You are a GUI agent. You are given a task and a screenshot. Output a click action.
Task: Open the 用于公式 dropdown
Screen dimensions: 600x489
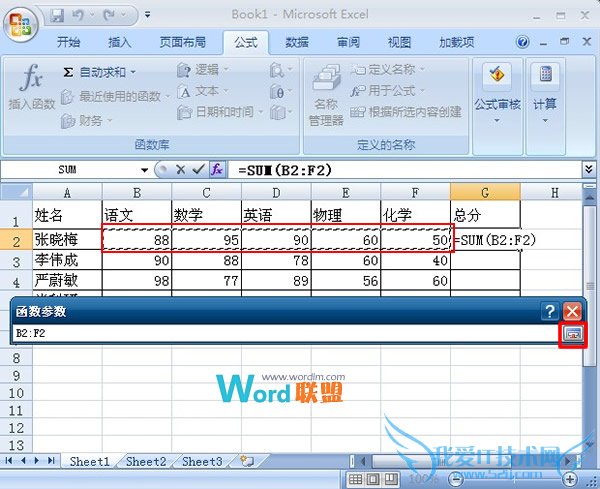pos(388,91)
